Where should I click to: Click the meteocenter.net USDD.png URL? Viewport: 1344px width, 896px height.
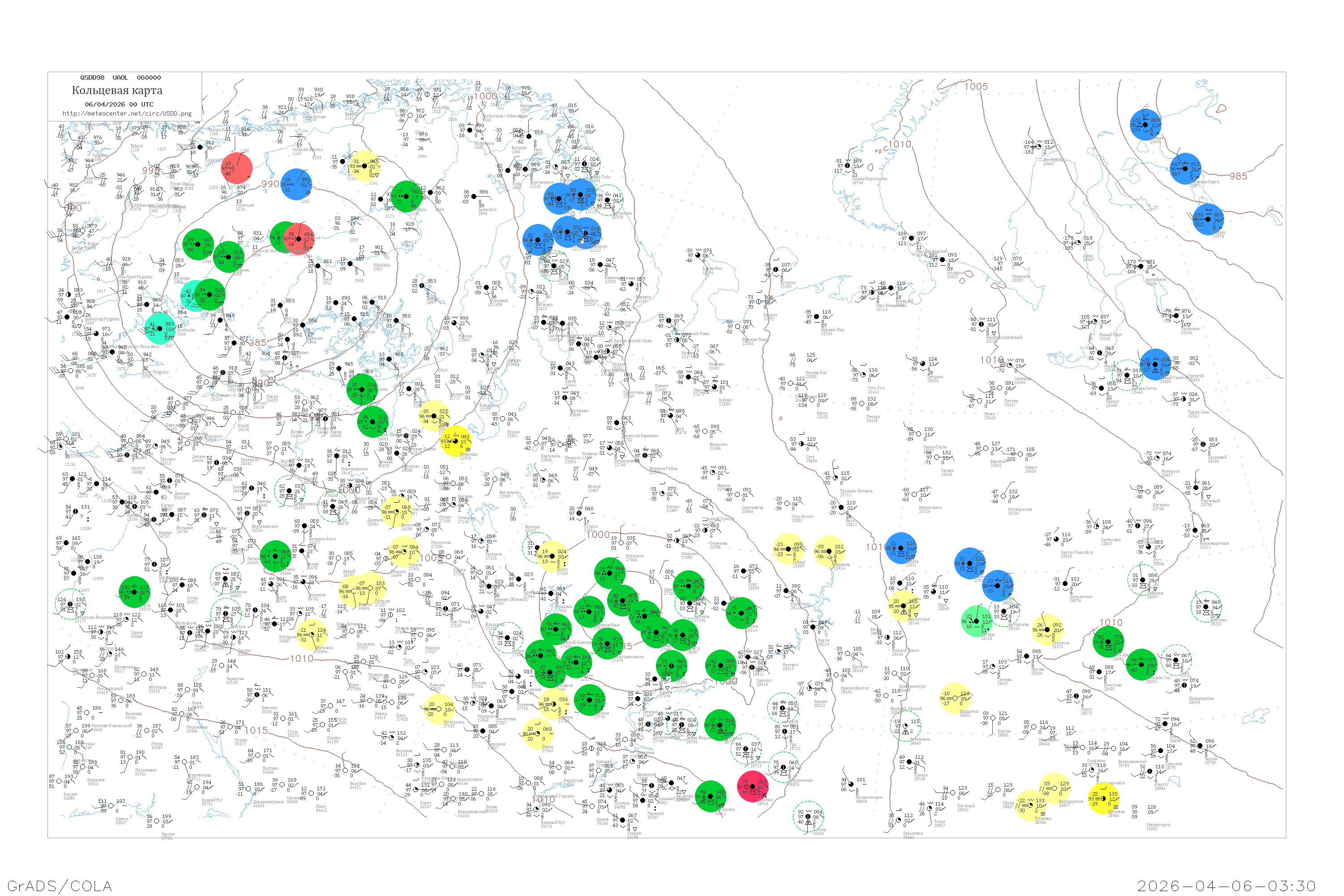point(127,114)
